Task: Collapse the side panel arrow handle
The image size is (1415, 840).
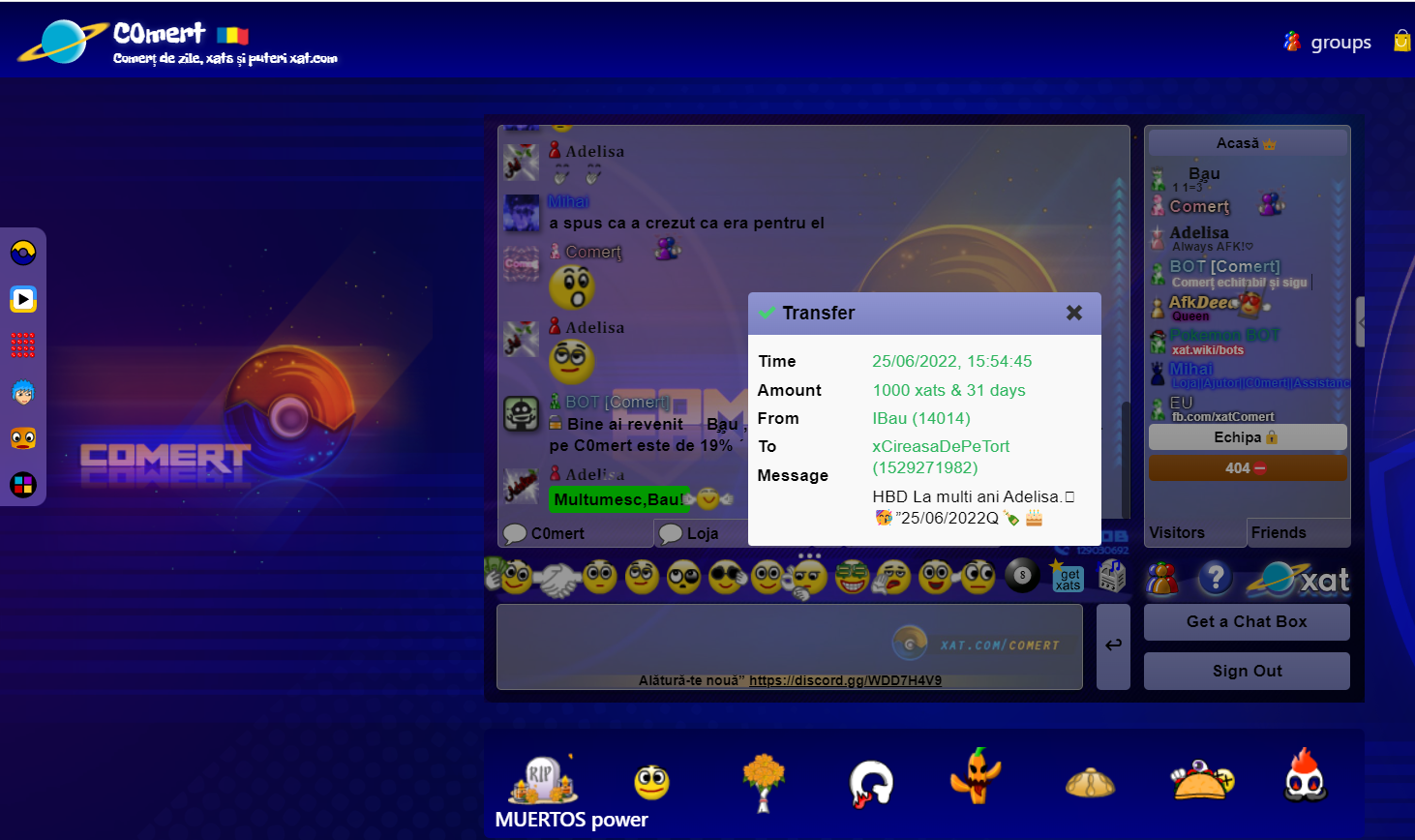Action: pyautogui.click(x=1361, y=322)
